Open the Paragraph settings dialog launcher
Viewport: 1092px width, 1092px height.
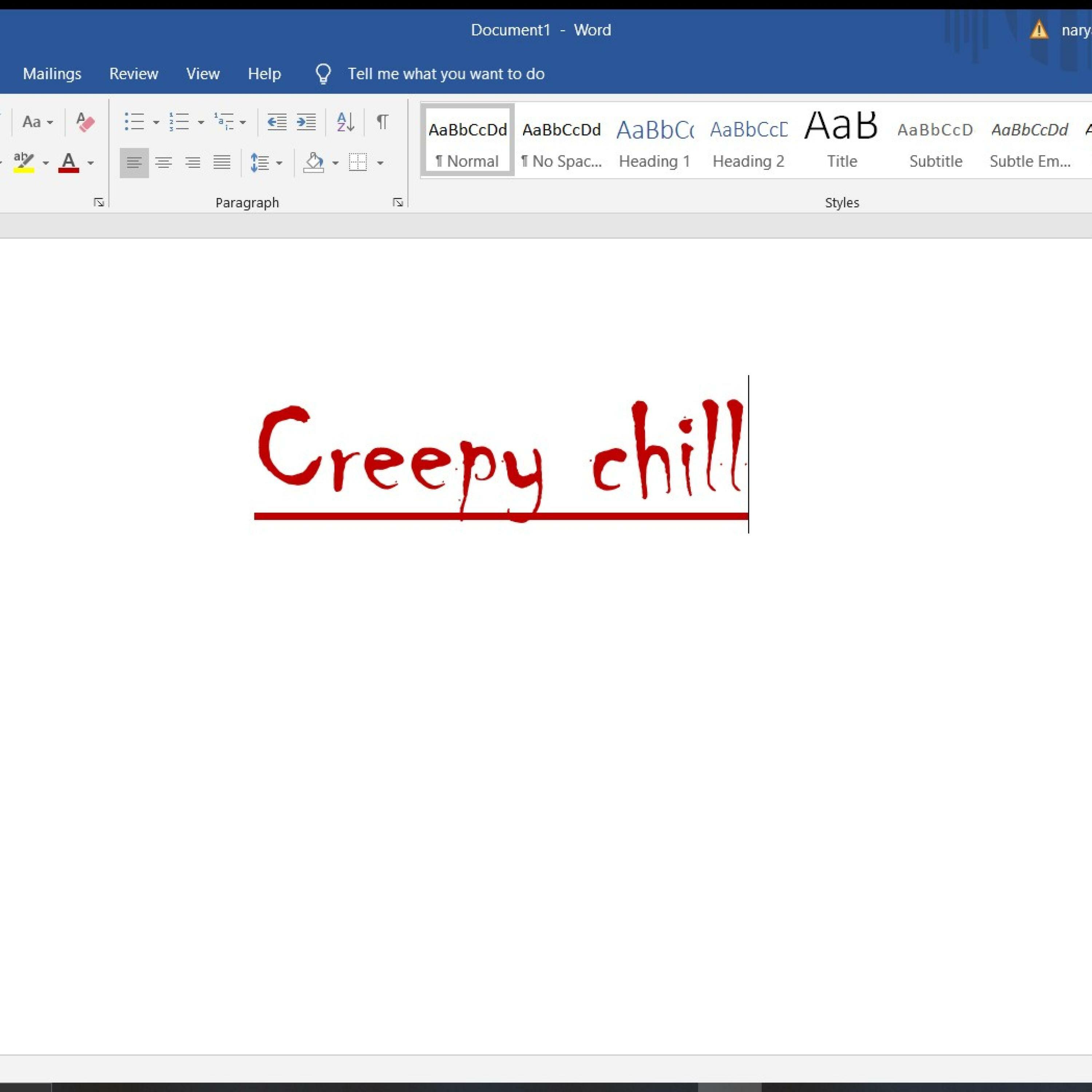tap(398, 202)
